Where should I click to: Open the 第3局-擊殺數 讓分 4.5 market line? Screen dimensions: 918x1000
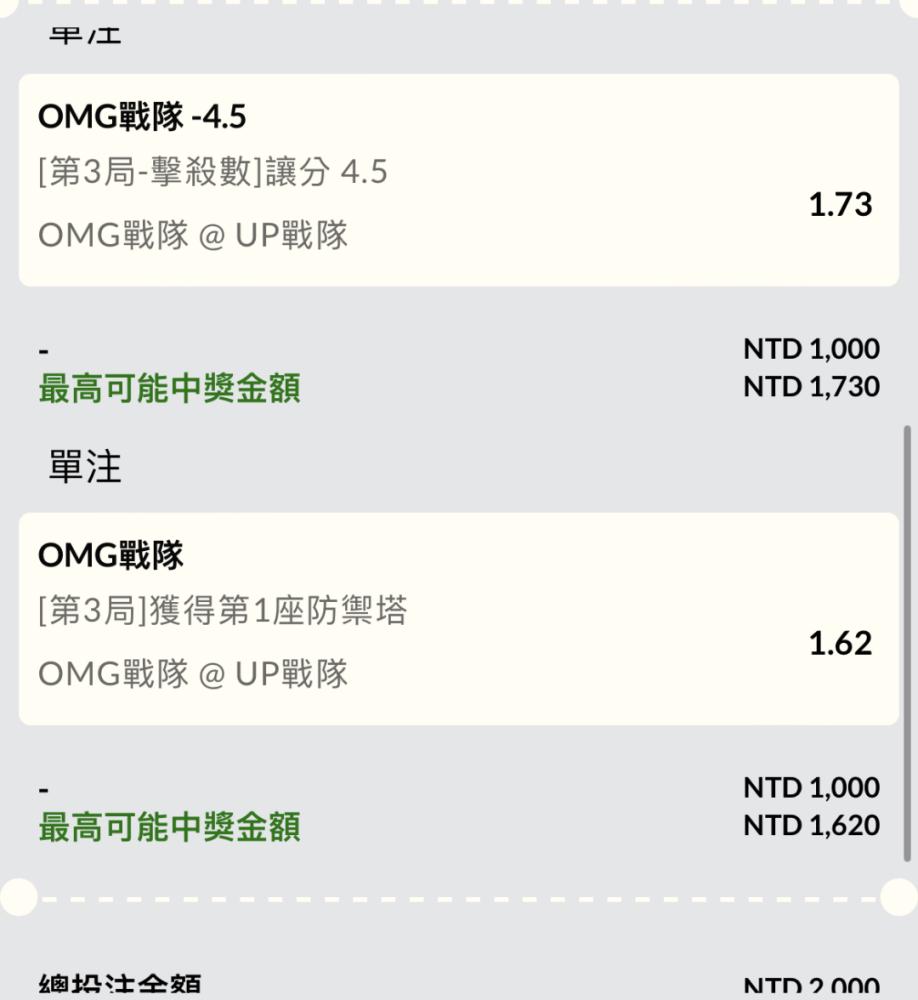click(212, 172)
